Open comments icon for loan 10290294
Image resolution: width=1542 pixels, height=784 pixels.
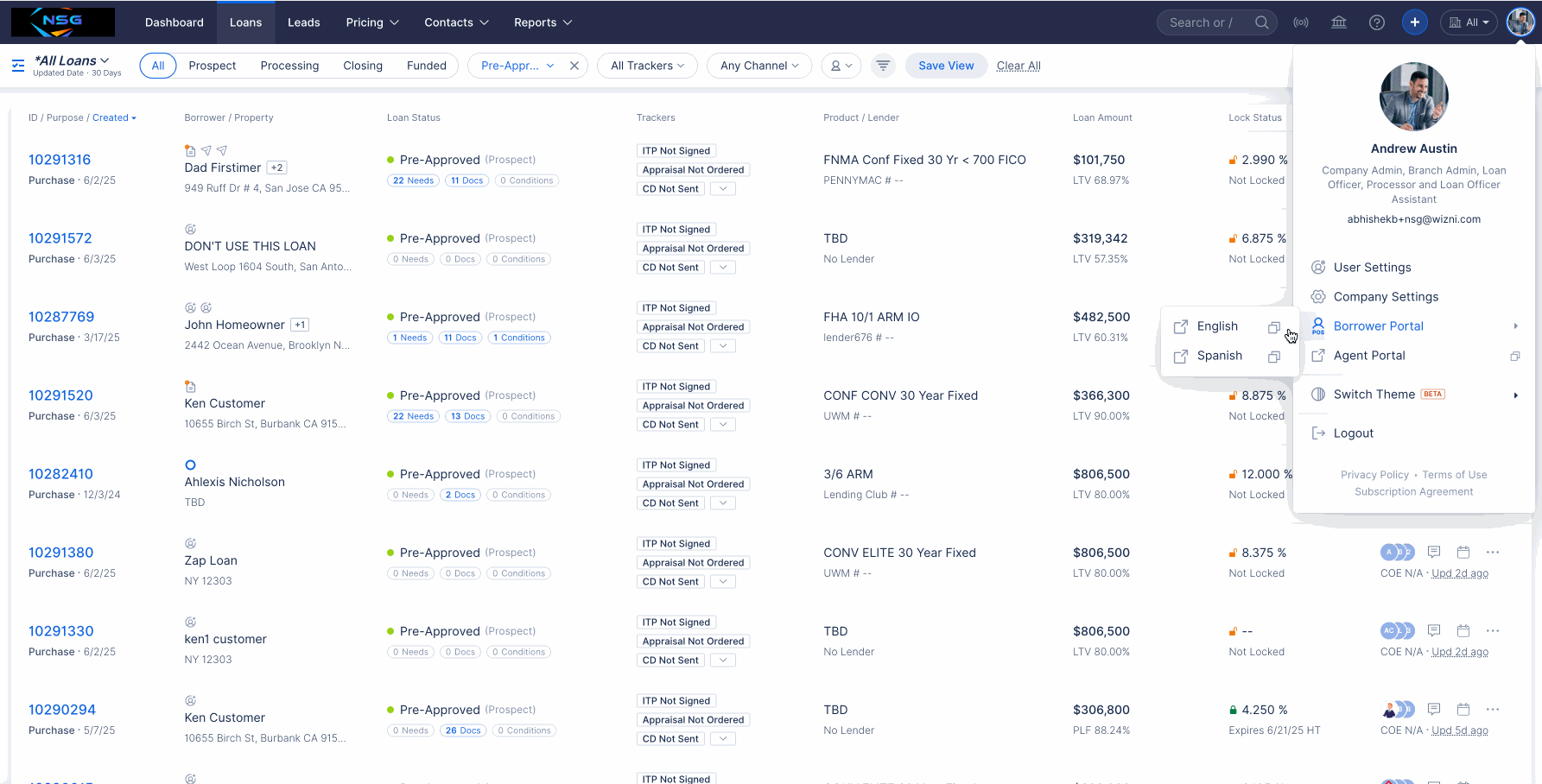tap(1434, 709)
